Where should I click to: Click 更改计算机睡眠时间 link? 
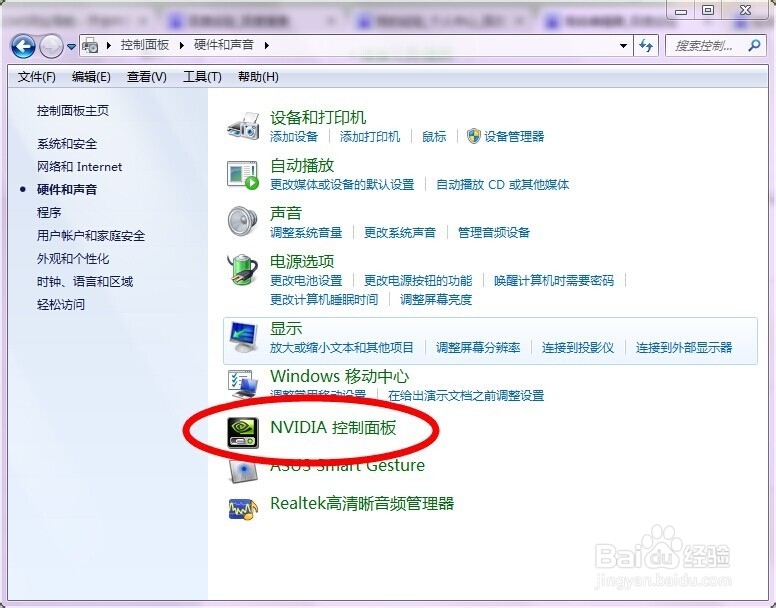(x=324, y=299)
